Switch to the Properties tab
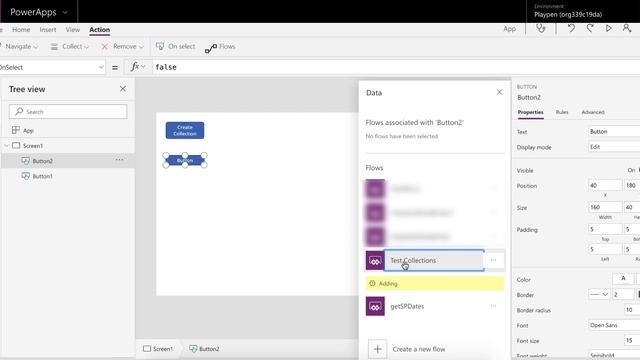Screen dimensions: 640x360 pos(530,112)
